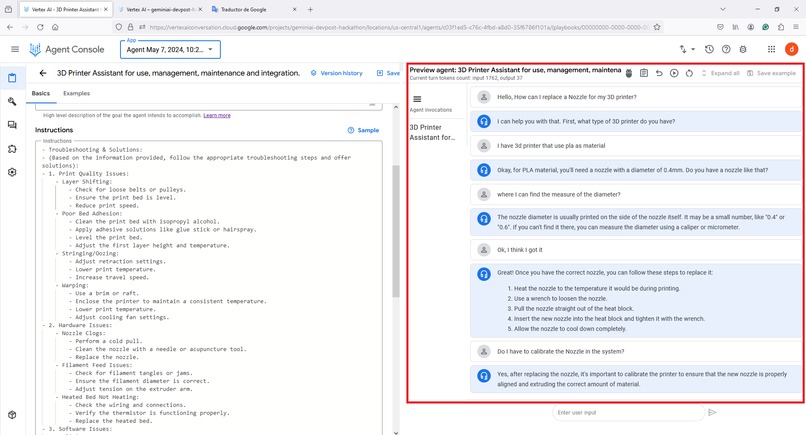Toggle the Agent invocations list icon
The height and width of the screenshot is (435, 806).
click(417, 99)
